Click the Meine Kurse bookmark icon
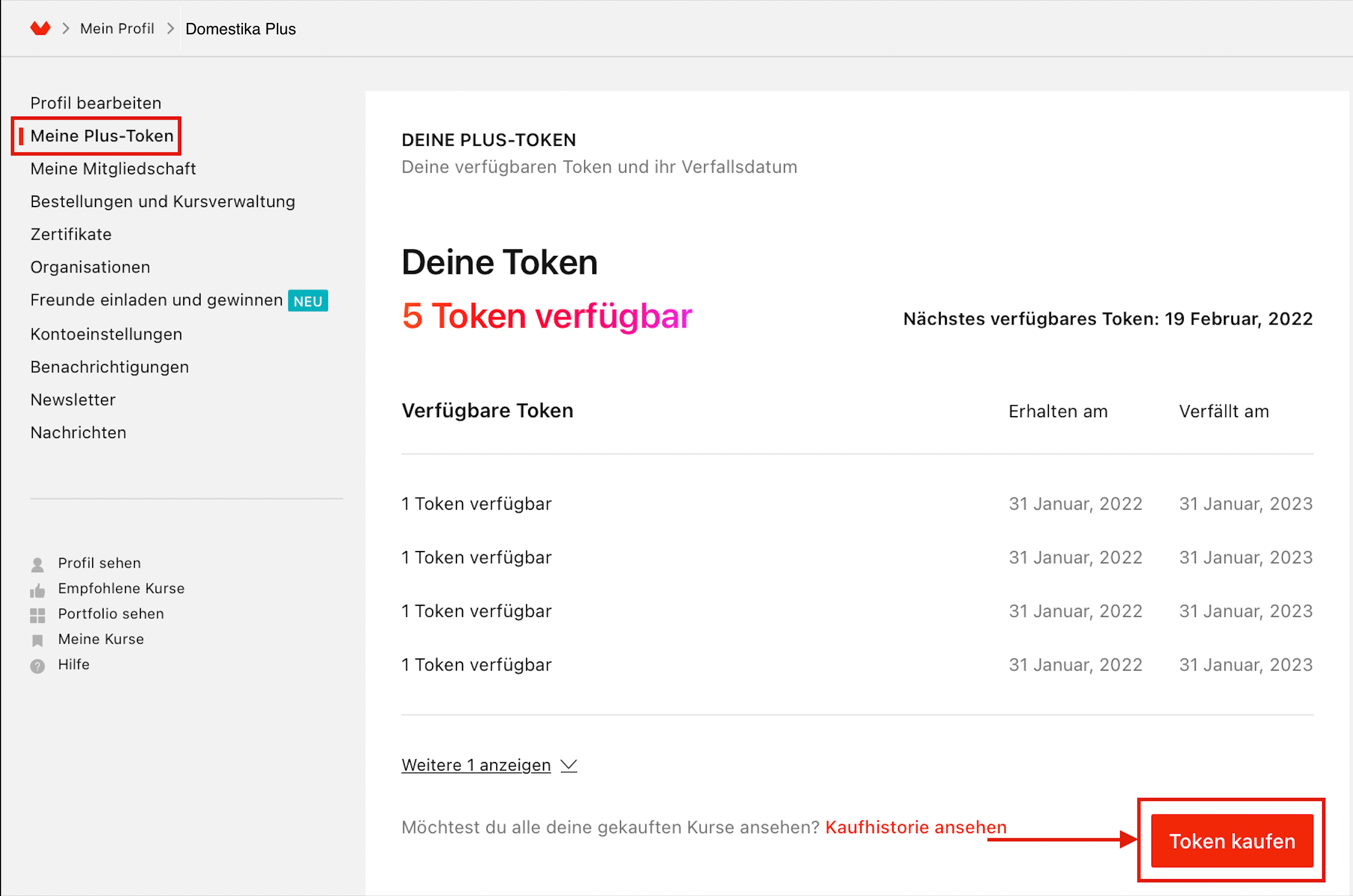 point(38,641)
